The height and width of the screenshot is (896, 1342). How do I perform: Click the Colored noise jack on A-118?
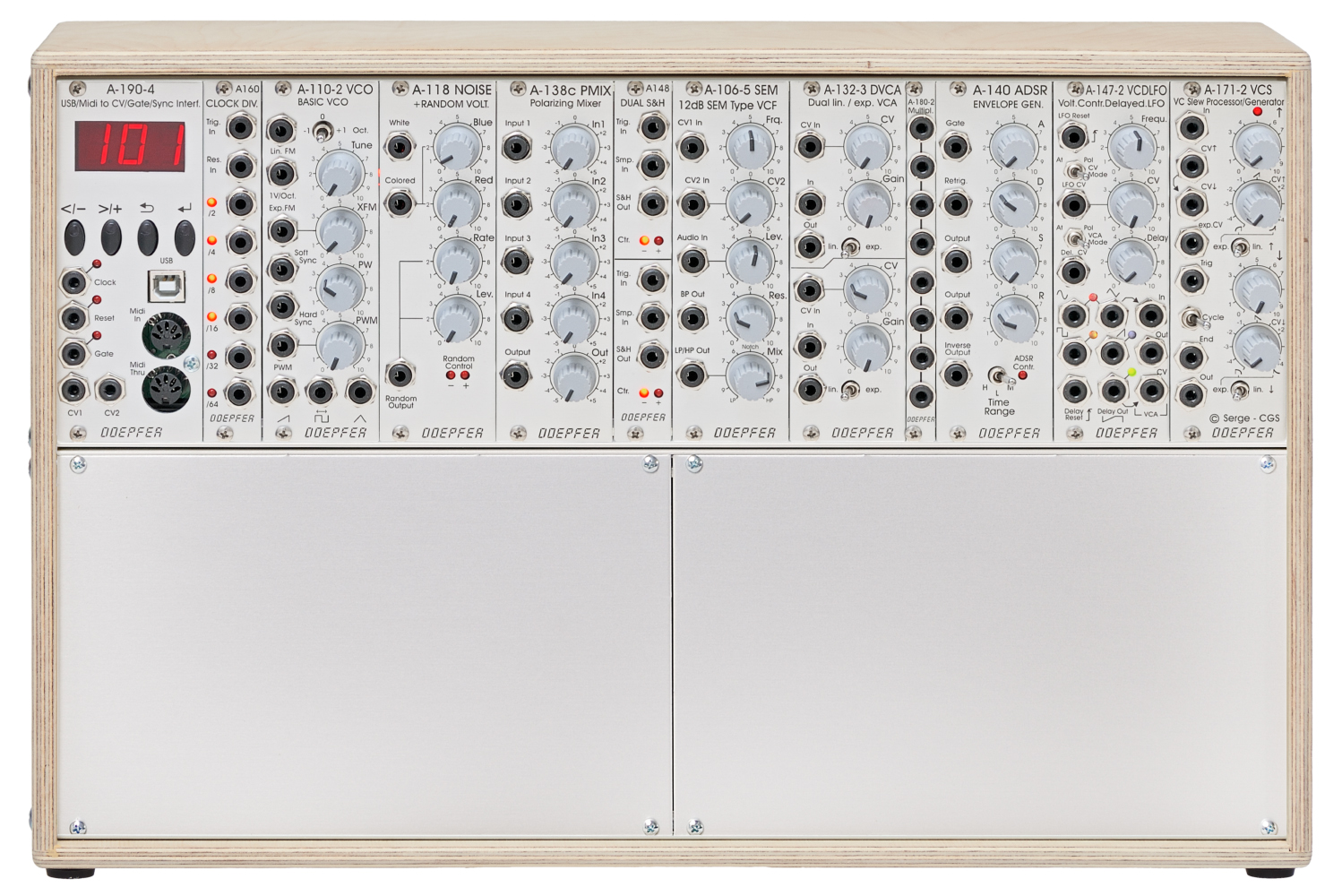[400, 203]
